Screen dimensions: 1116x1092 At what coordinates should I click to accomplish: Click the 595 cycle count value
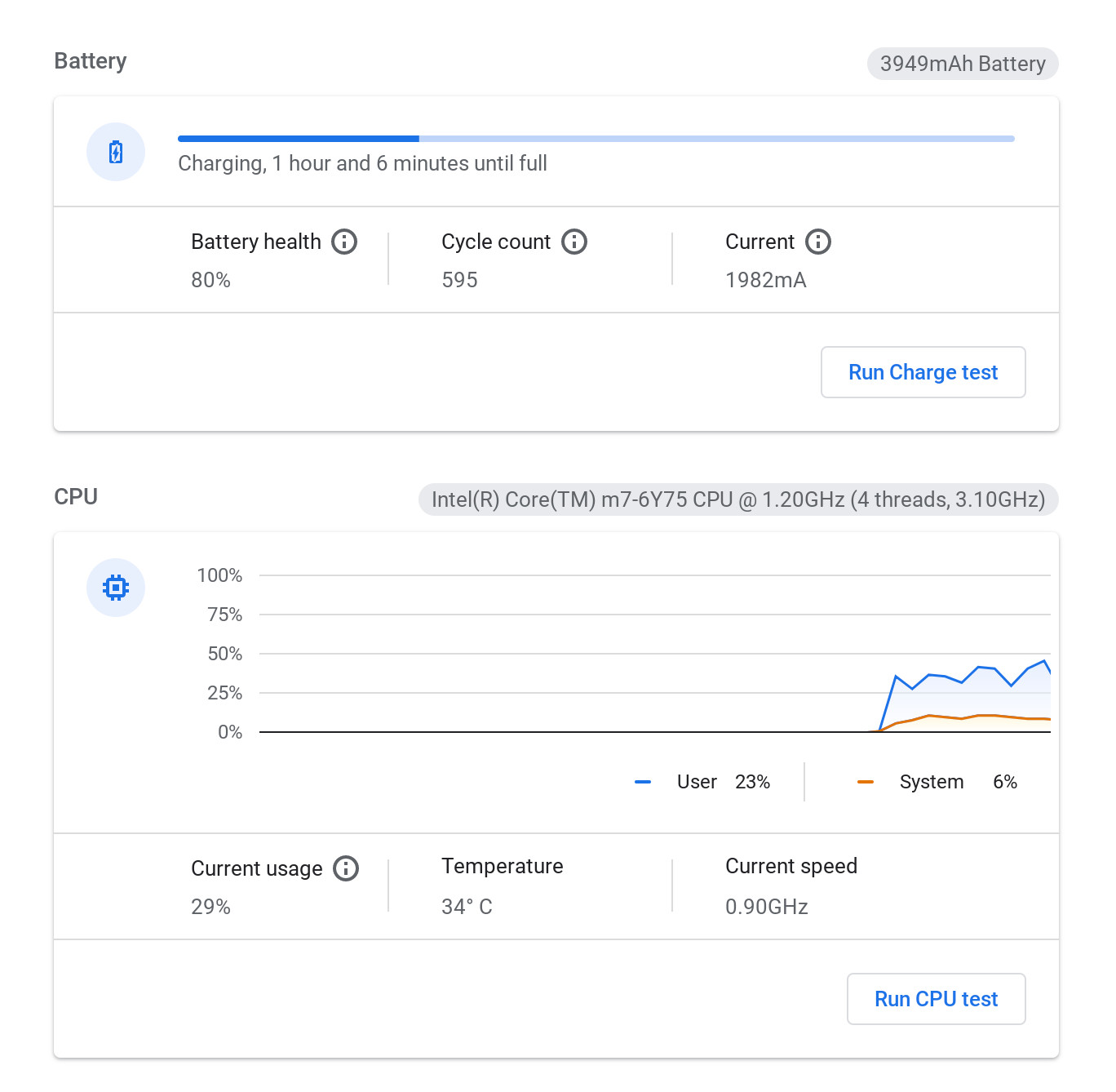coord(459,280)
